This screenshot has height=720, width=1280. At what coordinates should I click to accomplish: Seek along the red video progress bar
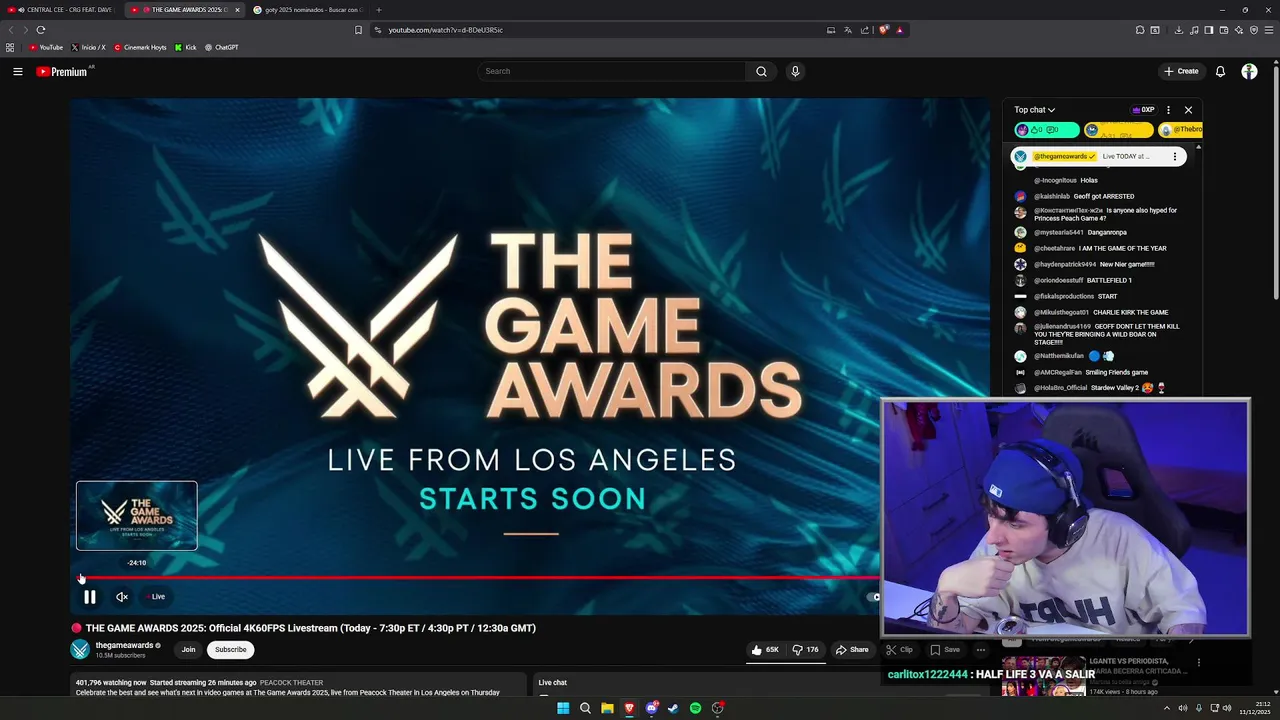coord(477,578)
